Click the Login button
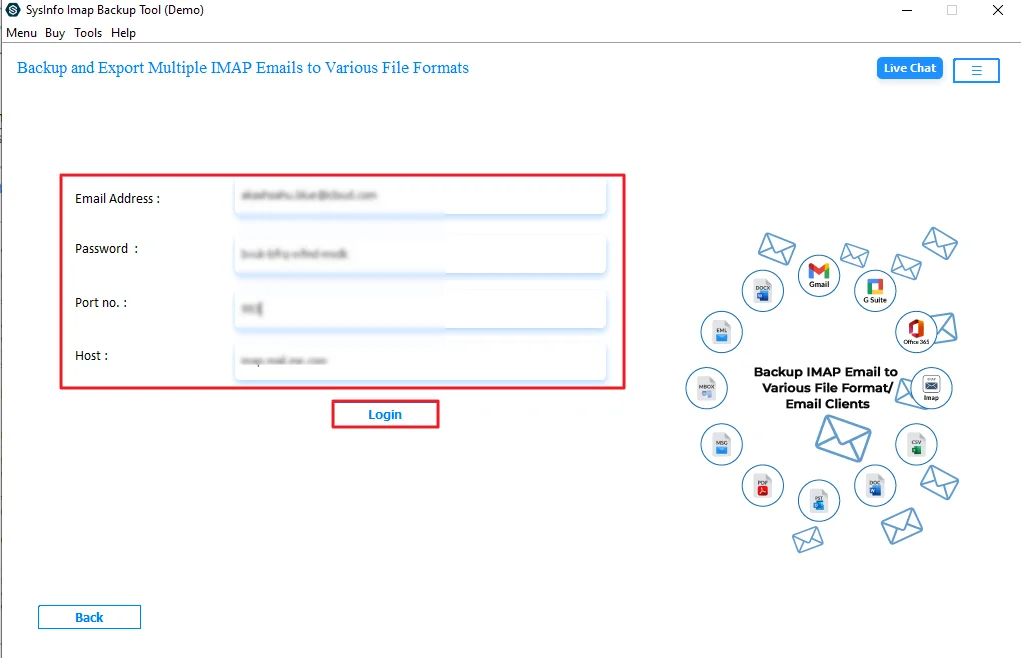Image resolution: width=1021 pixels, height=658 pixels. tap(385, 413)
